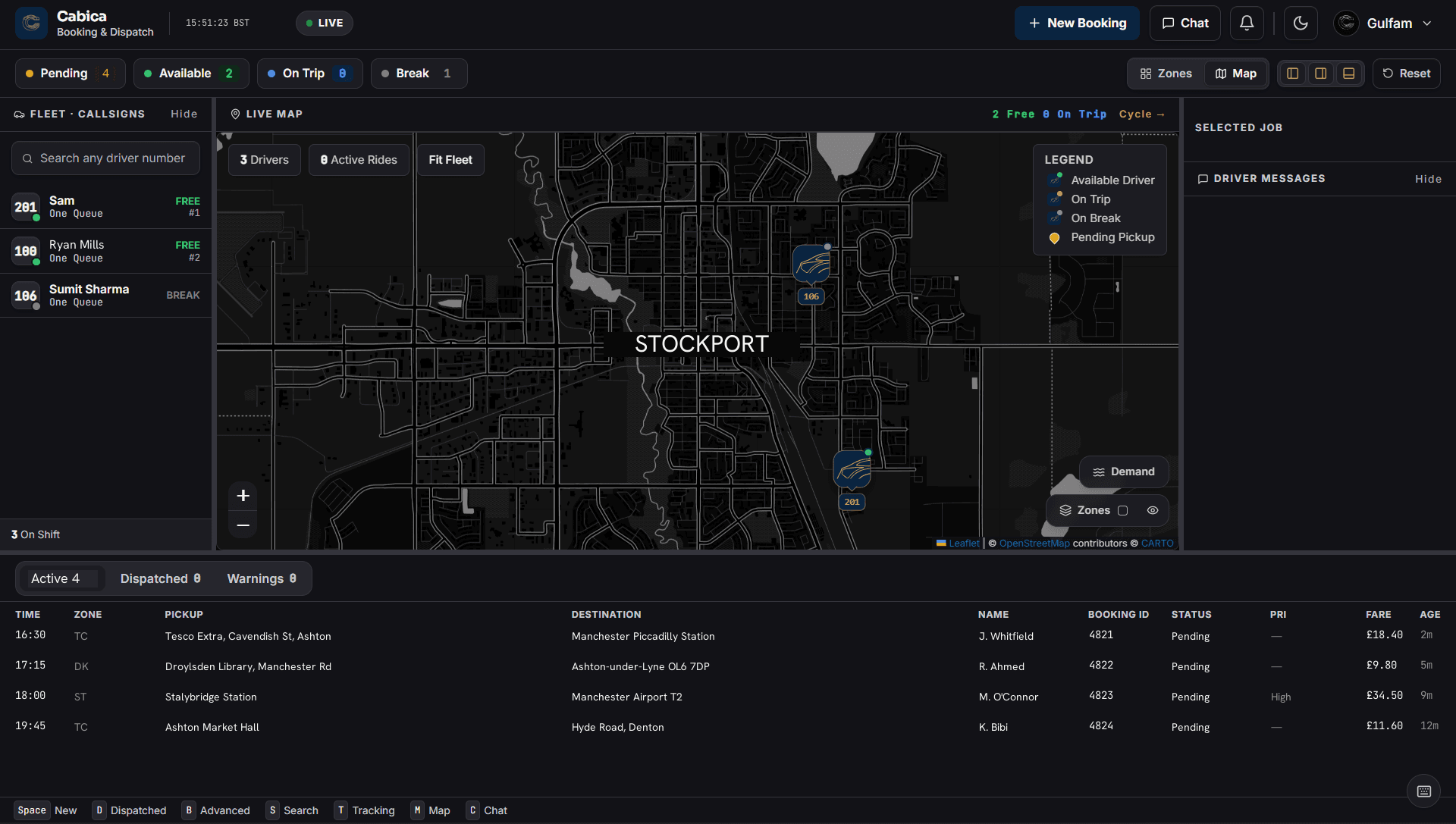Hide the Fleet Callsigns panel
The width and height of the screenshot is (1456, 824).
tap(184, 114)
